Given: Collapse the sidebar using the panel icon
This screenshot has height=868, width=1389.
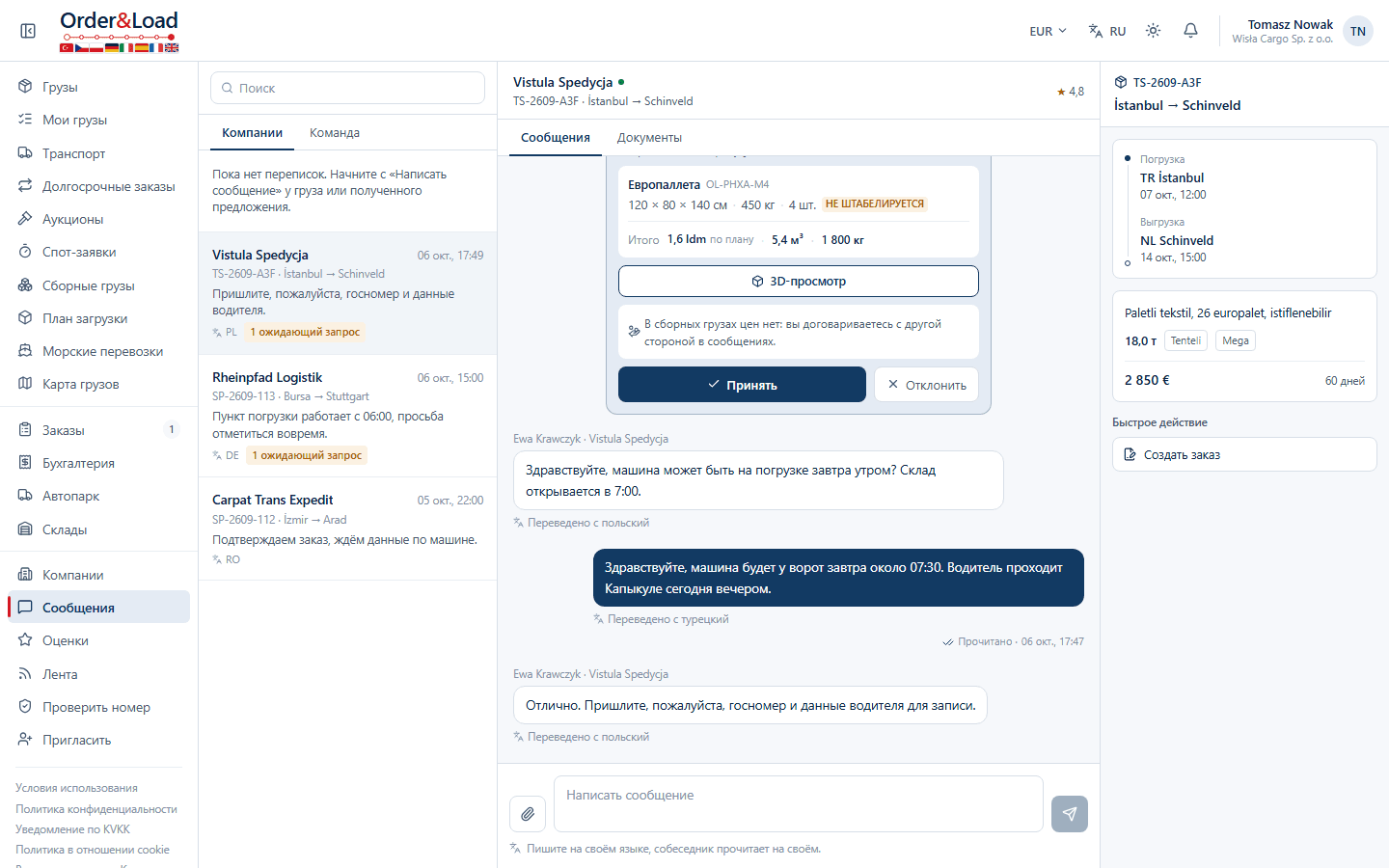Looking at the screenshot, I should point(28,31).
